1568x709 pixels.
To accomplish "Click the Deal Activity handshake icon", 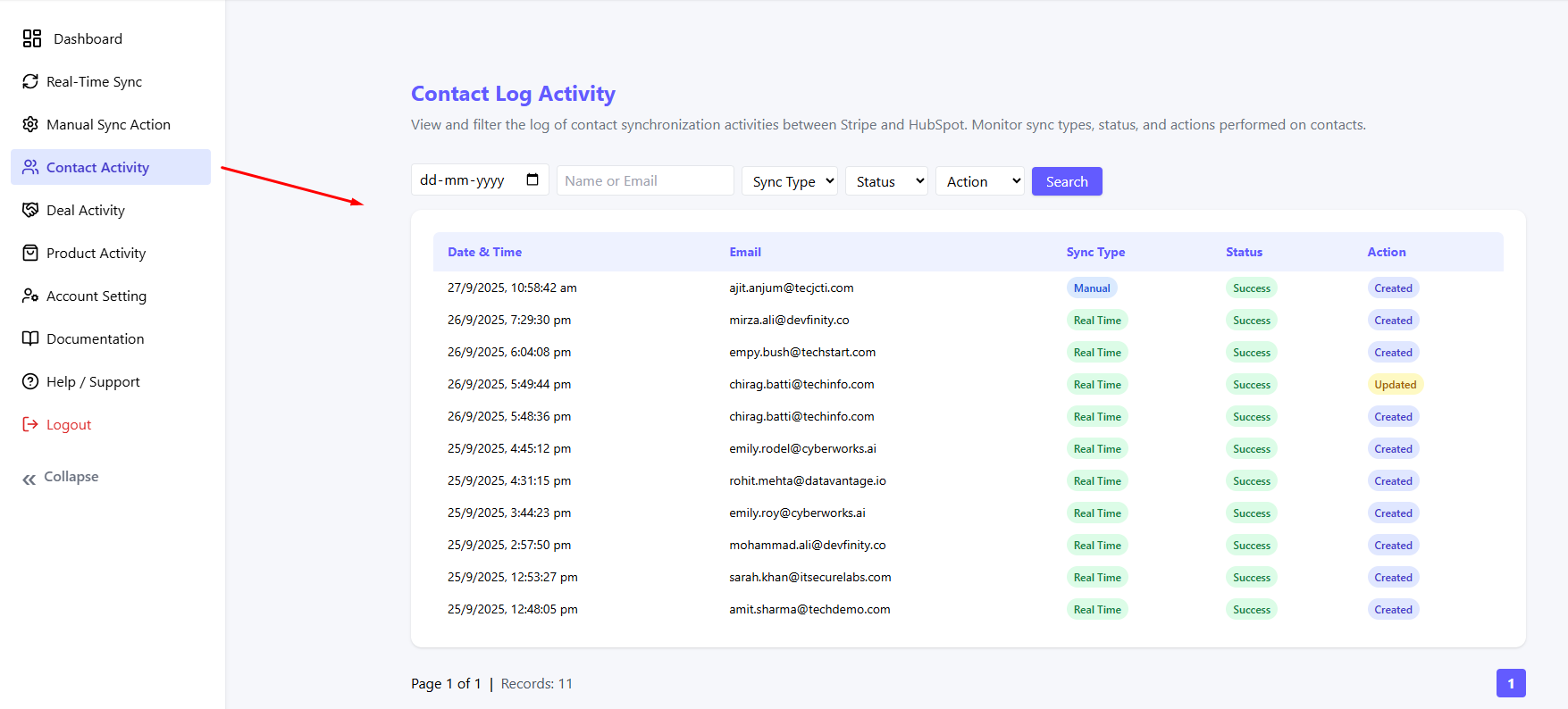I will tap(30, 210).
